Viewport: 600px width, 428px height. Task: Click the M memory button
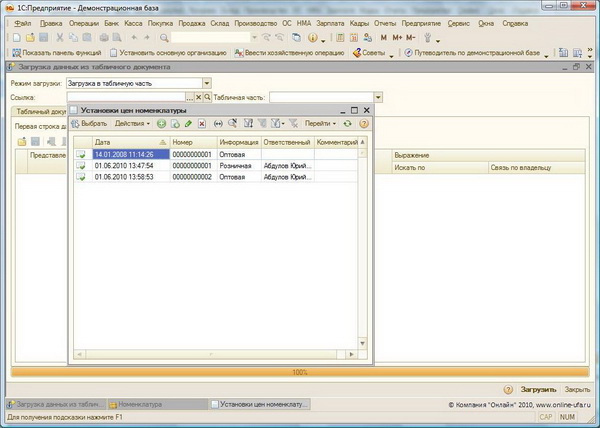383,37
